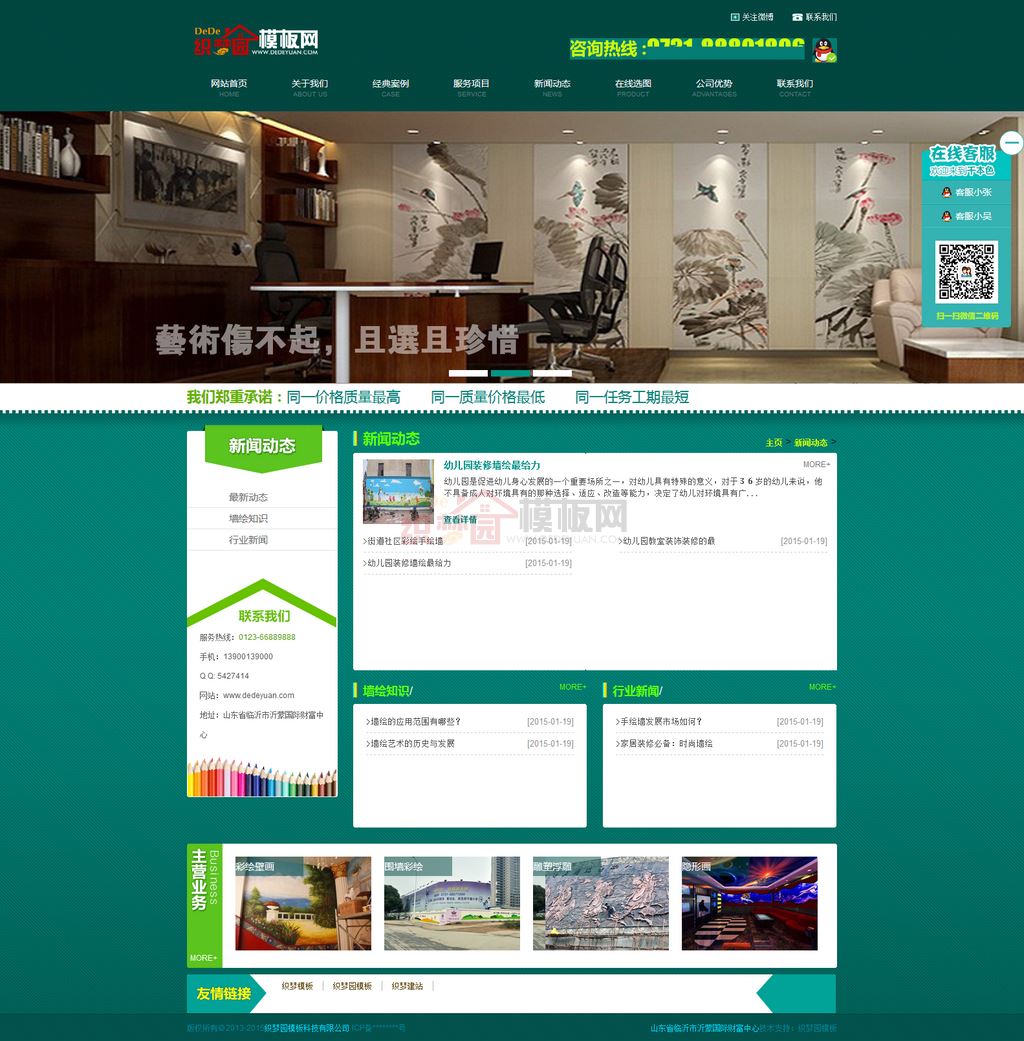This screenshot has height=1041, width=1024.
Task: Select the first banner slide indicator
Action: 467,373
